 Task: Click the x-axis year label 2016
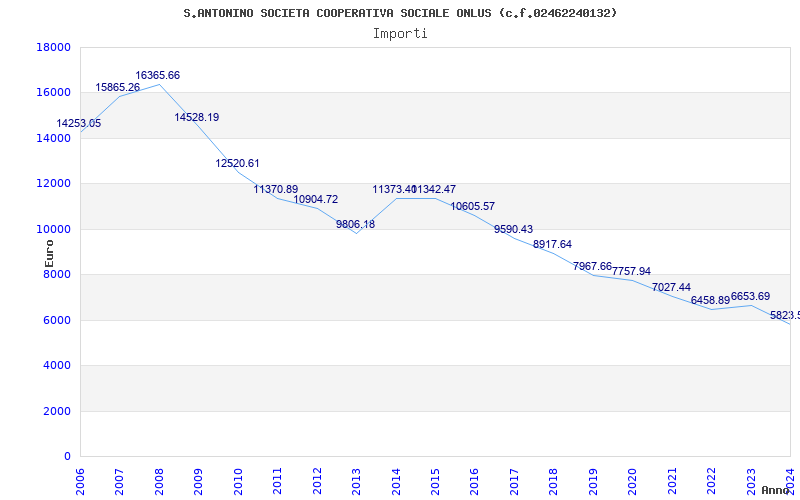(x=475, y=480)
